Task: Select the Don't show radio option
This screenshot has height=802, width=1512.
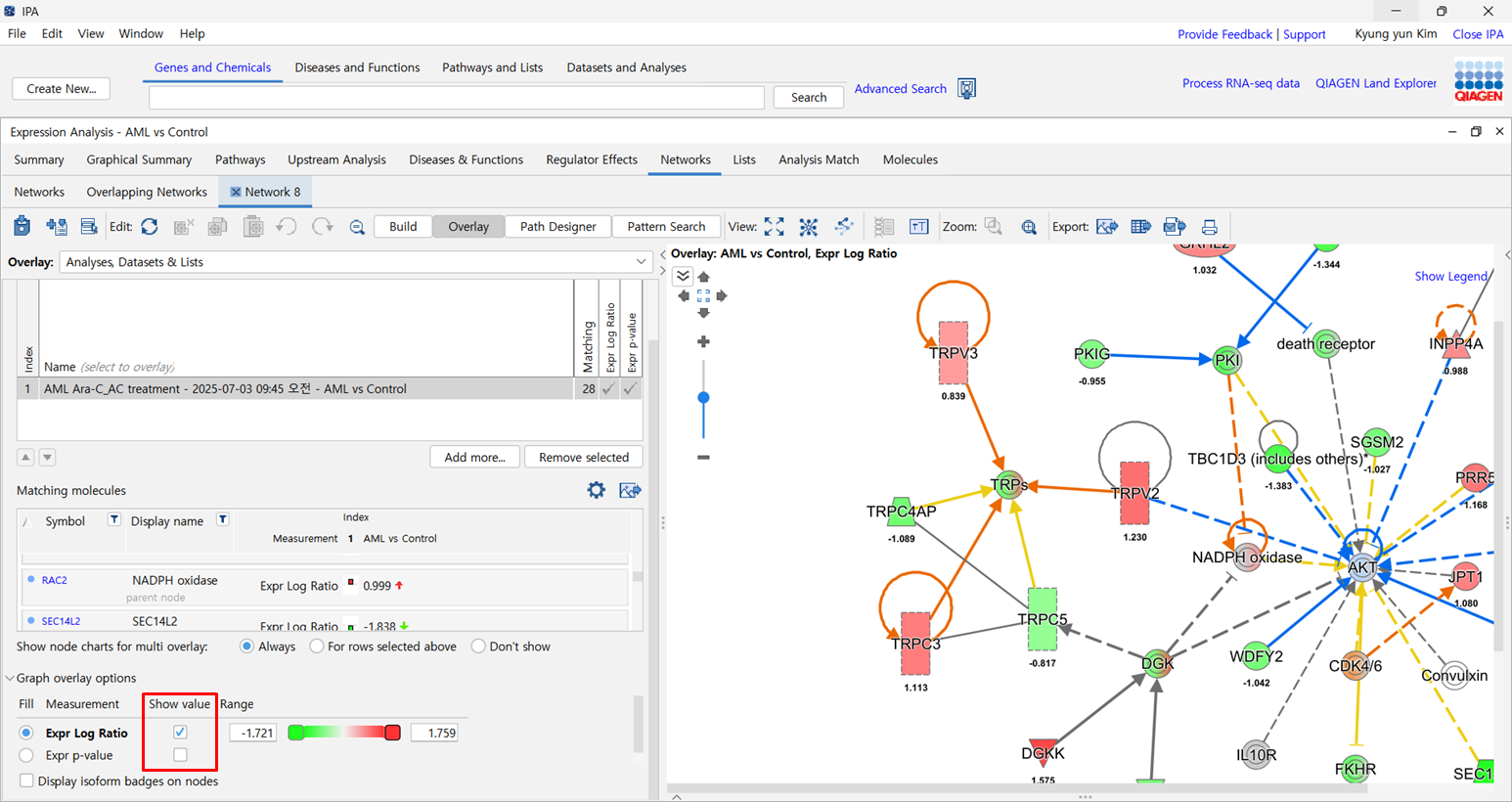Action: tap(478, 646)
